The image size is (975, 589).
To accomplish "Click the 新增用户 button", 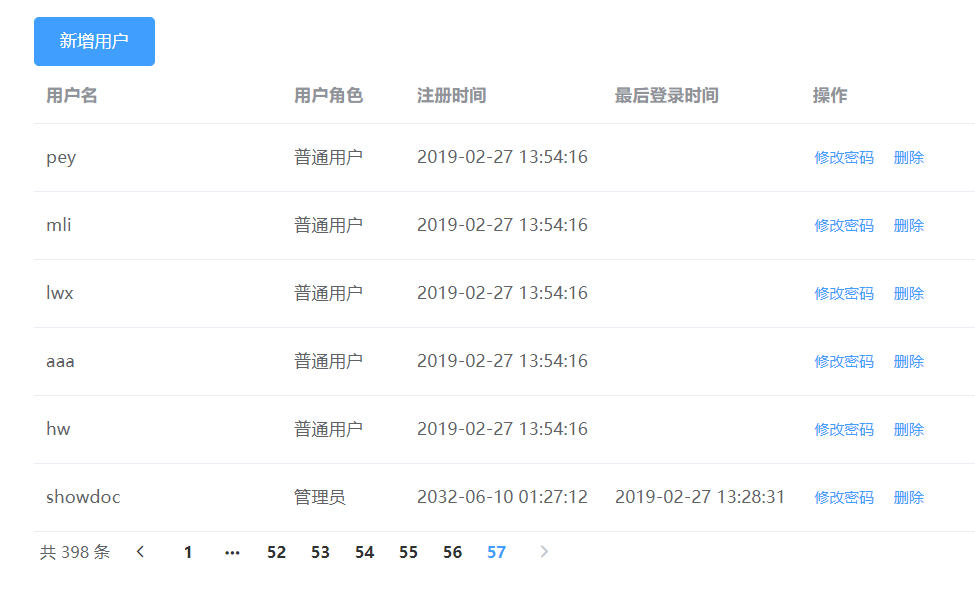I will point(94,41).
